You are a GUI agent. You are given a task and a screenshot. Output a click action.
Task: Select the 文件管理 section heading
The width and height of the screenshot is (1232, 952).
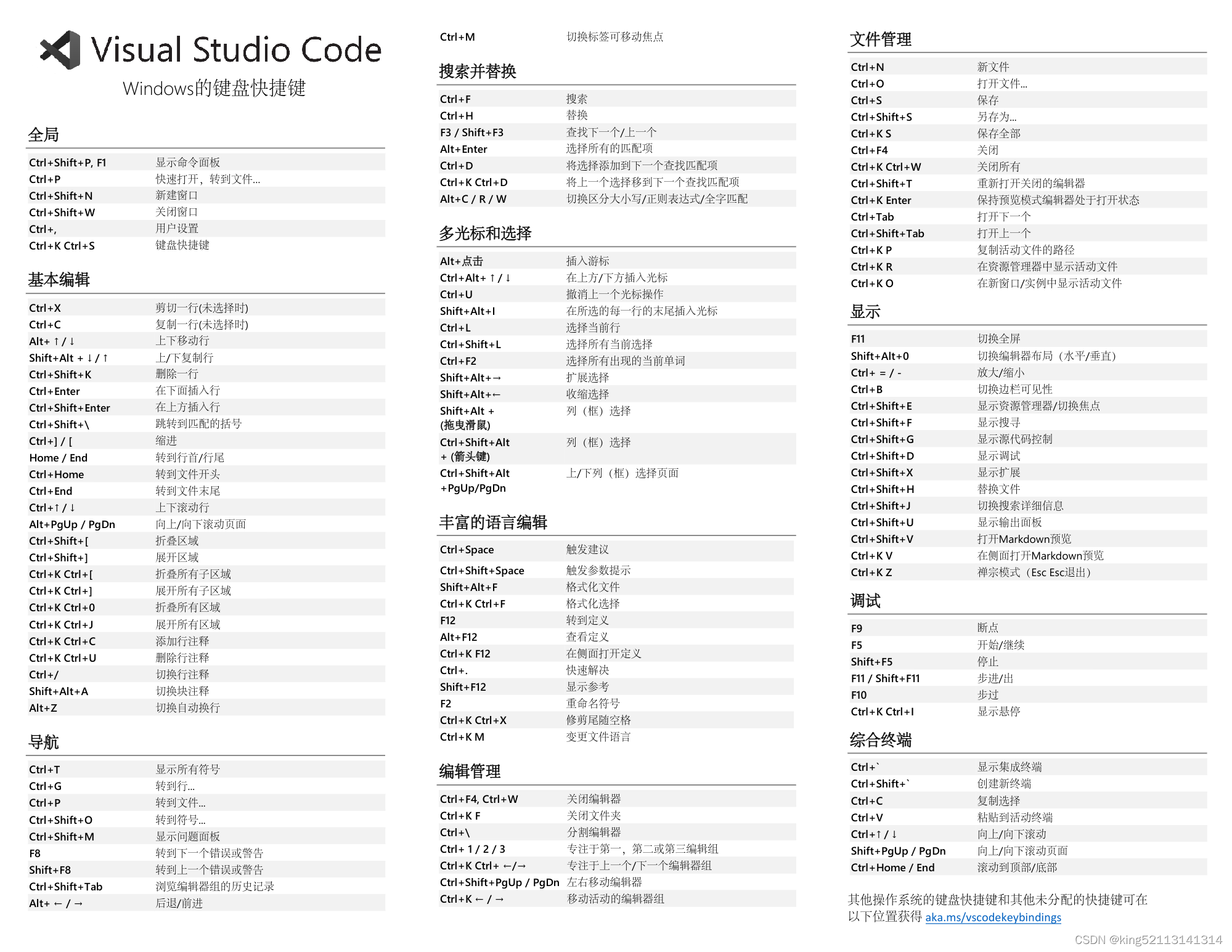coord(880,39)
